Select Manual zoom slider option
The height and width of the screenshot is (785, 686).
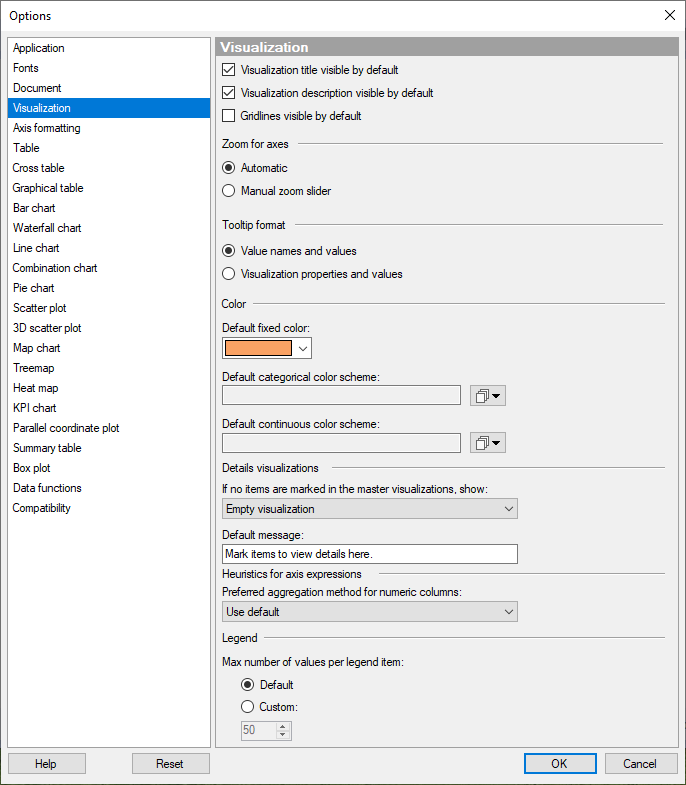click(x=229, y=191)
